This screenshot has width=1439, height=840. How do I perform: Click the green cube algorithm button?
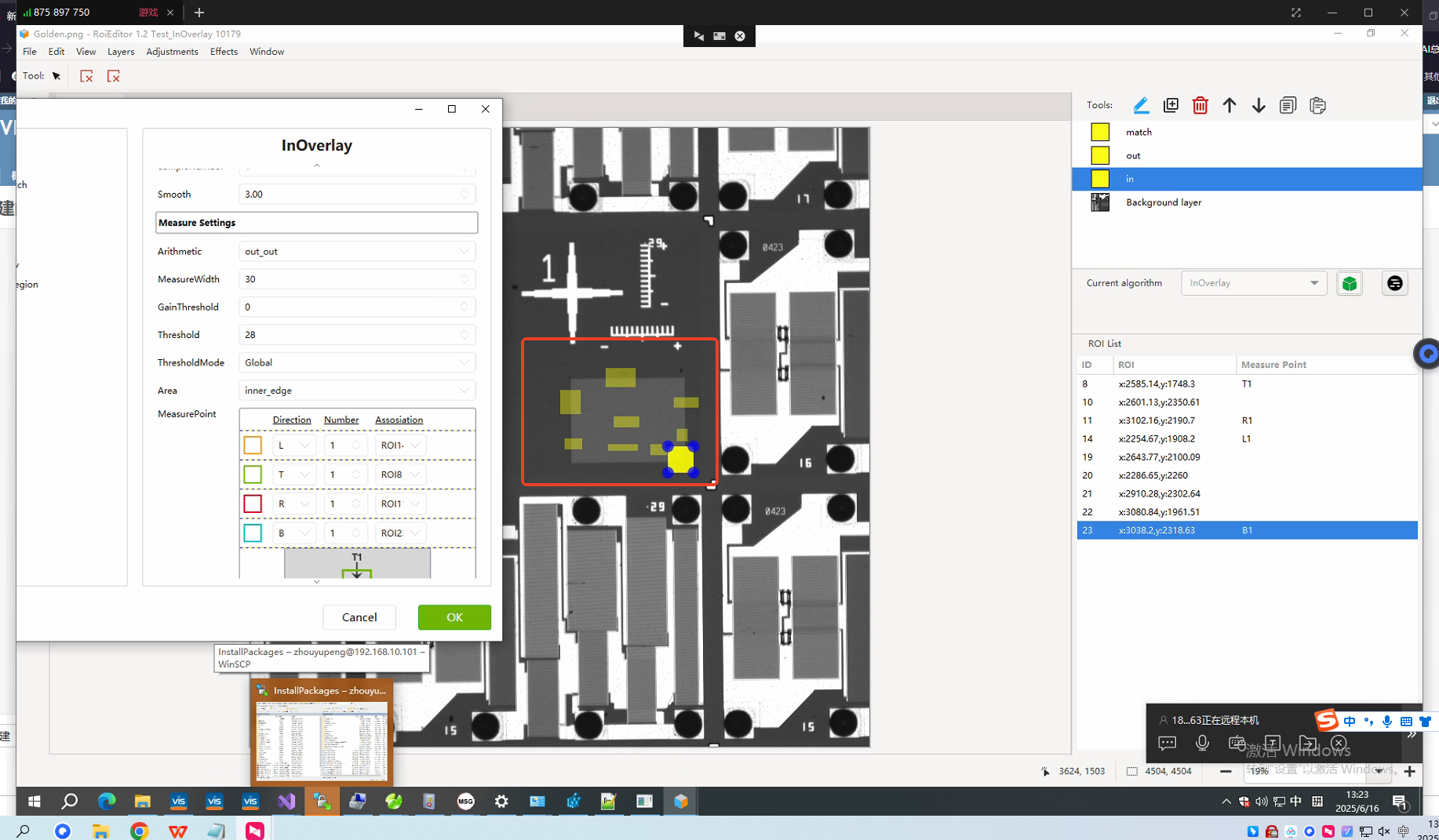click(1350, 283)
